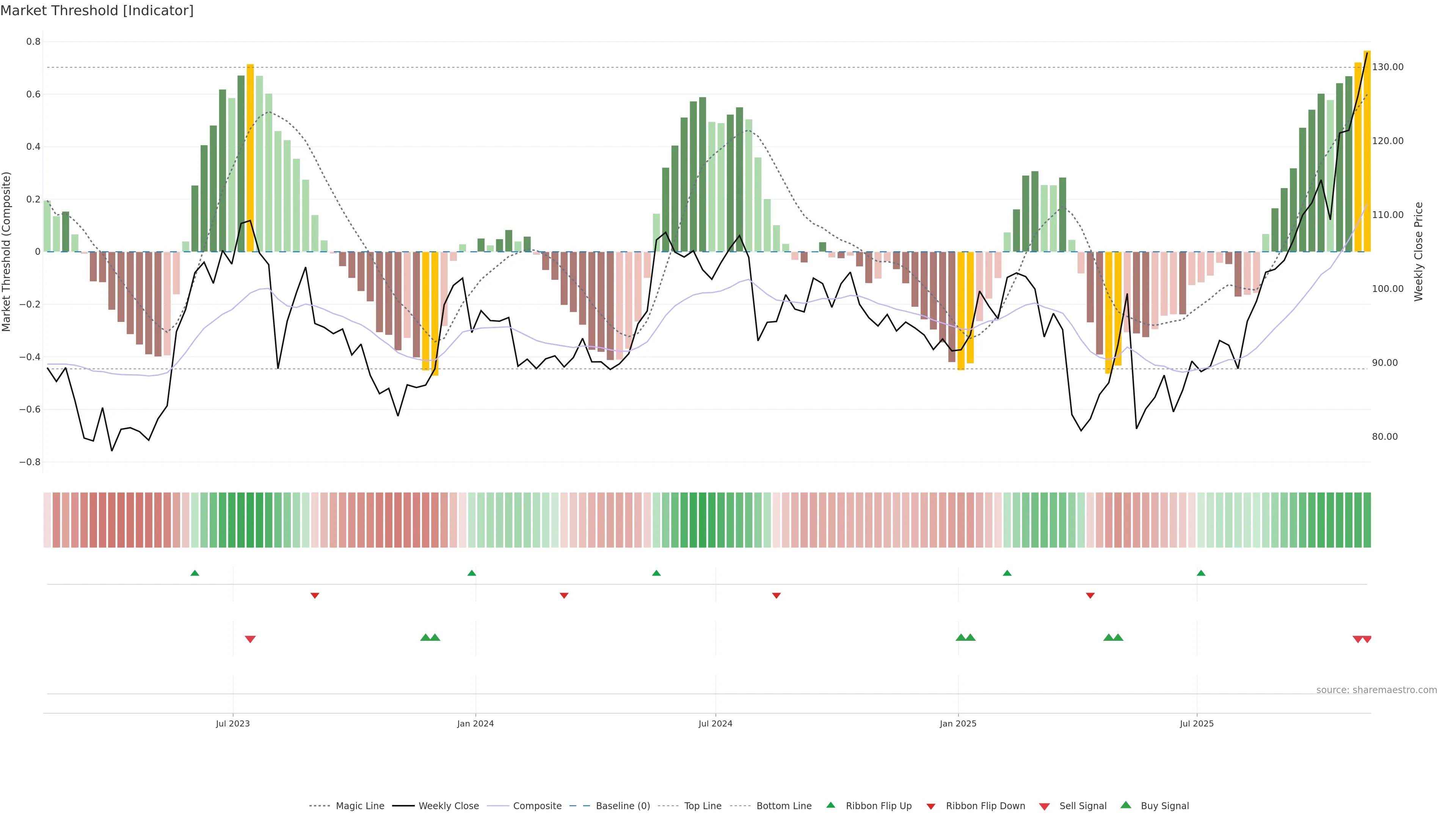This screenshot has height=819, width=1456.
Task: Click the Ribbon Flip Up legend triangle icon
Action: 830,805
